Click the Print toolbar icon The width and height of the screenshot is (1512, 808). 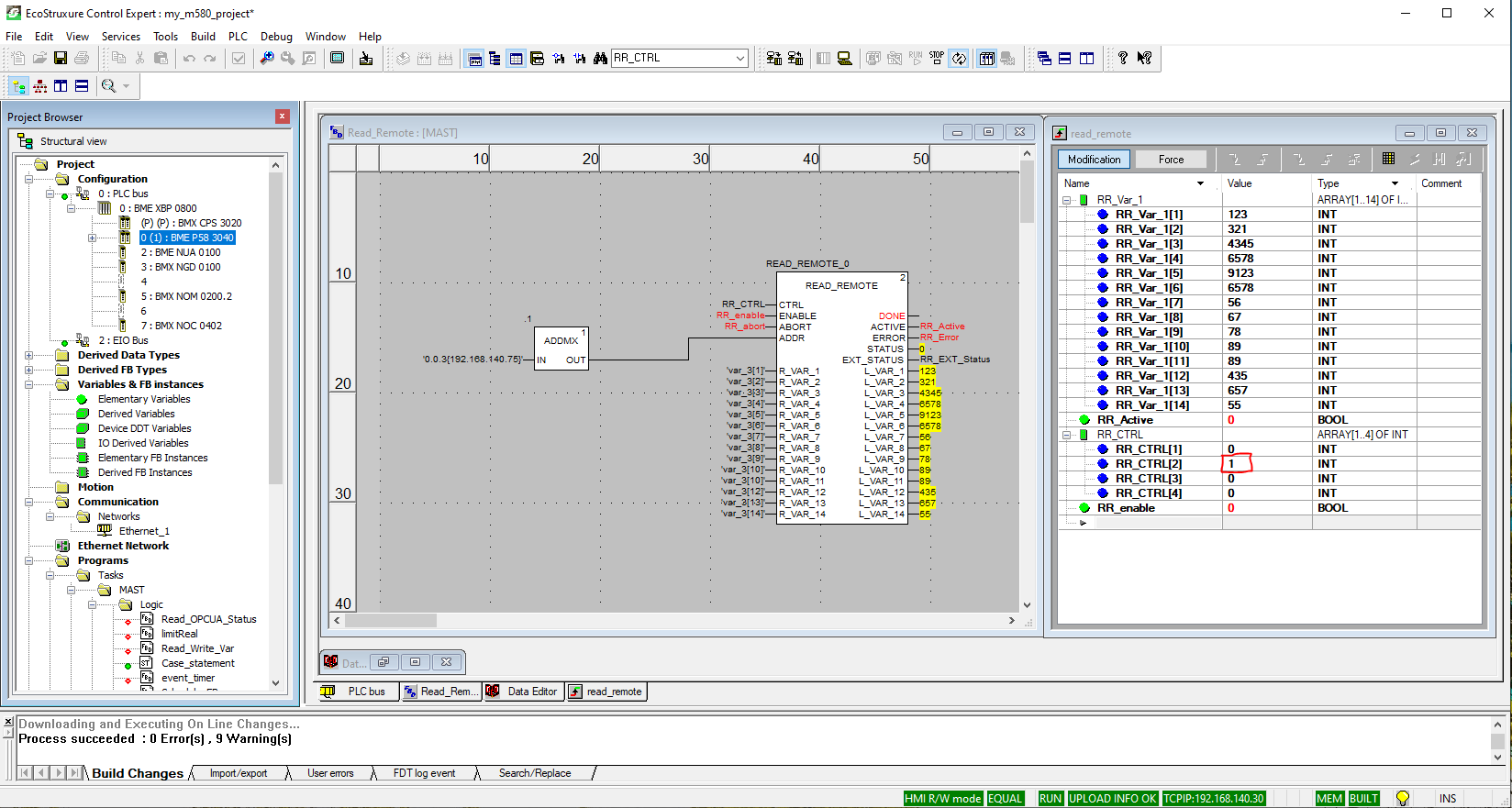(x=82, y=58)
